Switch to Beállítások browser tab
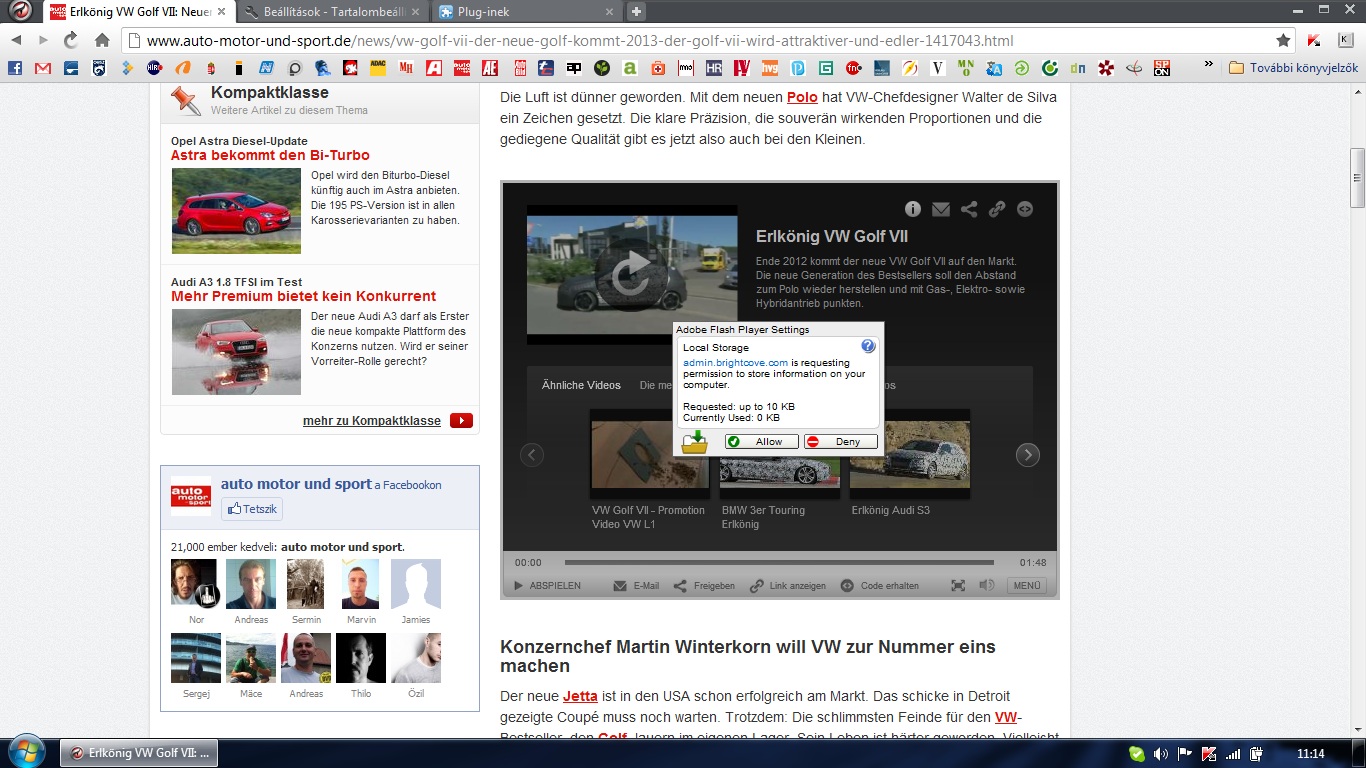Screen dimensions: 1366x768 (335, 12)
